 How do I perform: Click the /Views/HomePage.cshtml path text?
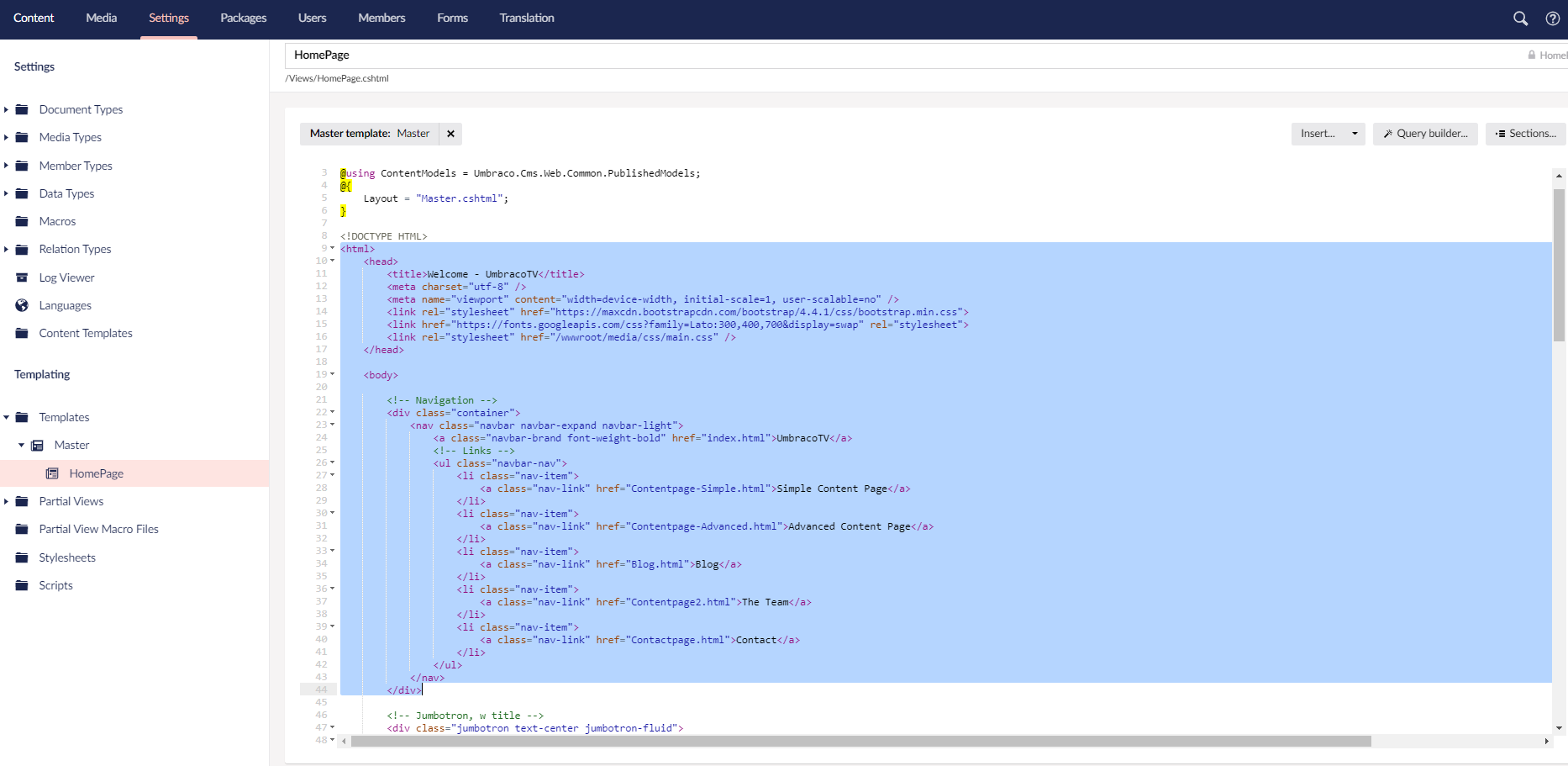pos(337,78)
